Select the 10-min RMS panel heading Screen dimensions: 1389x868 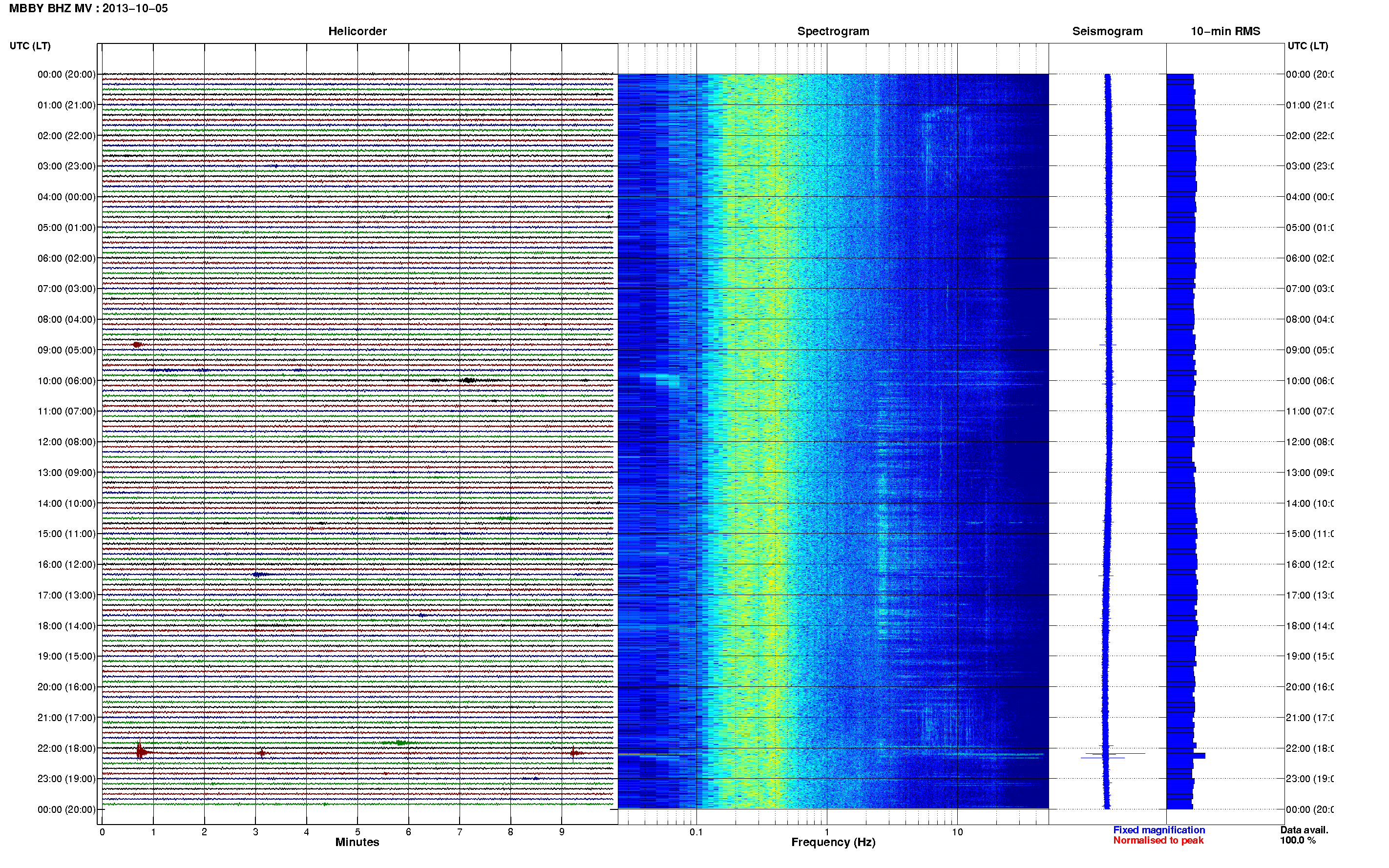1225,32
